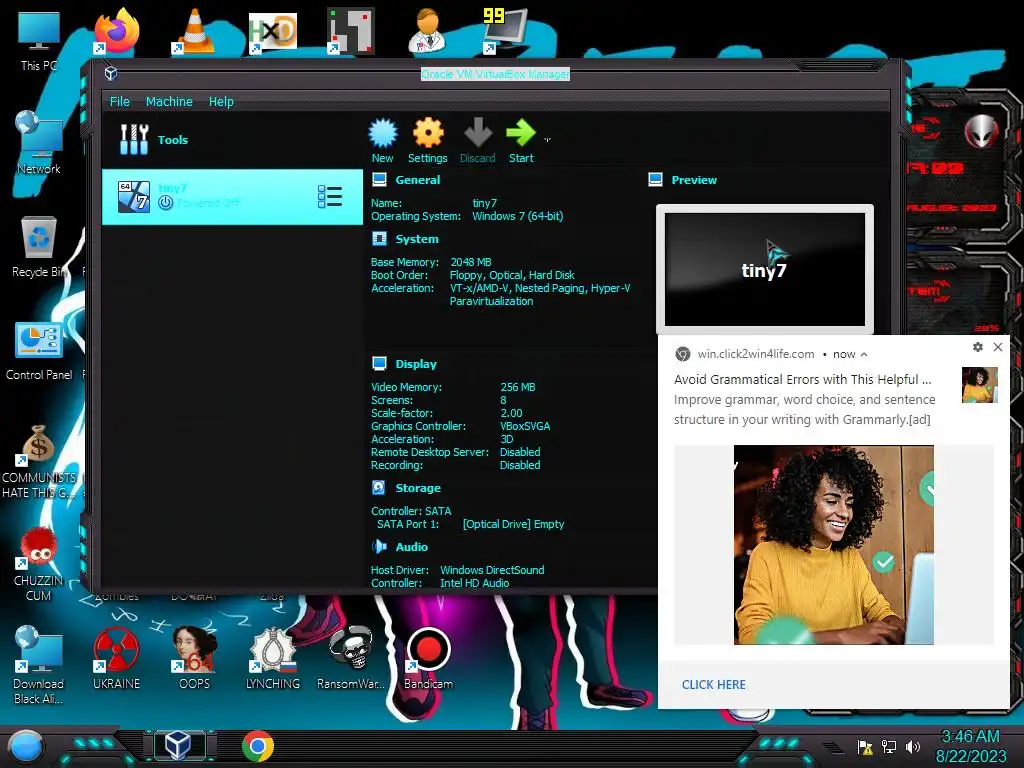Select the Recycle Bin desktop icon
Viewport: 1024px width, 768px height.
[x=39, y=247]
